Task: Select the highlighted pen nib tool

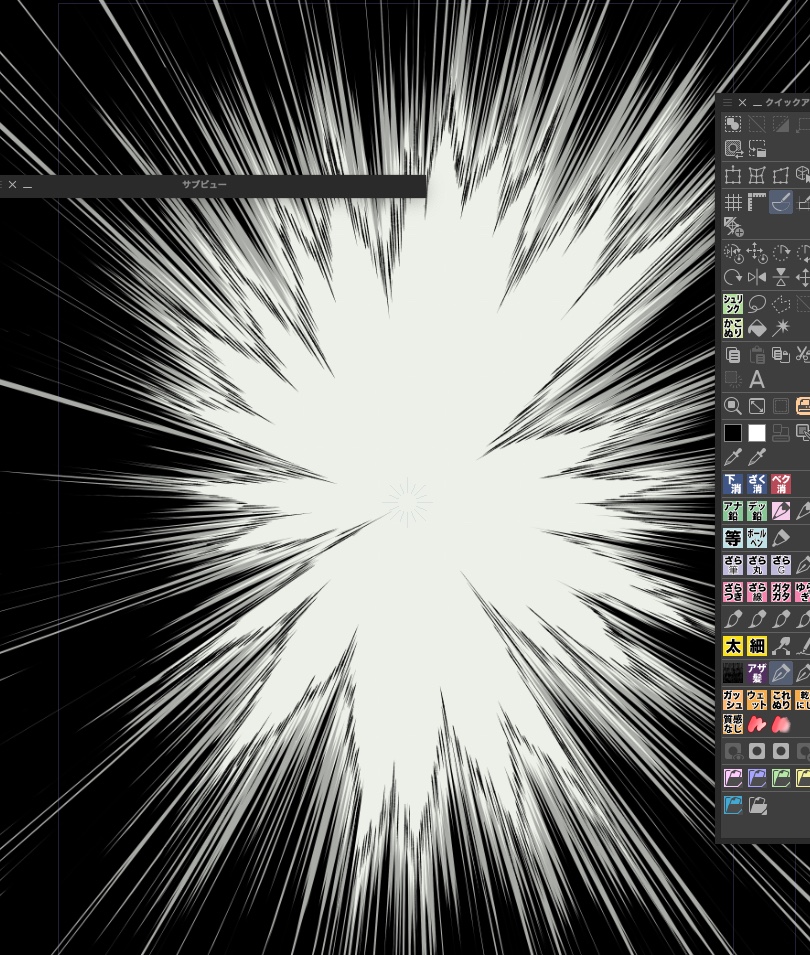Action: tap(781, 673)
